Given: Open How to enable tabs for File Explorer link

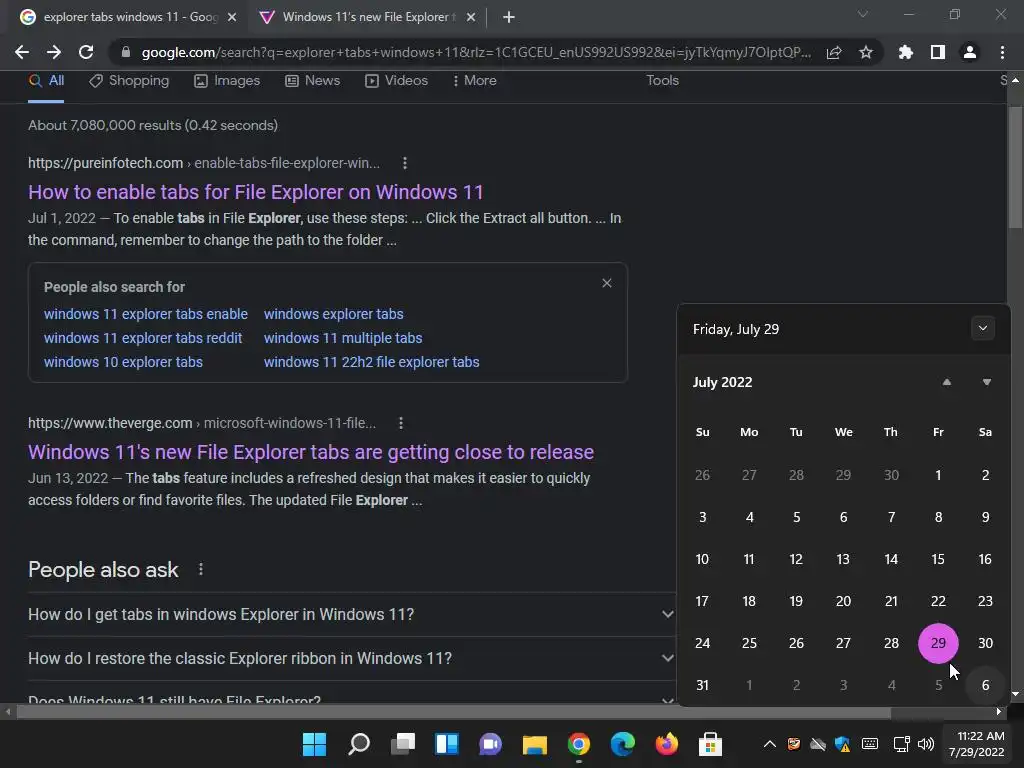Looking at the screenshot, I should pyautogui.click(x=255, y=192).
